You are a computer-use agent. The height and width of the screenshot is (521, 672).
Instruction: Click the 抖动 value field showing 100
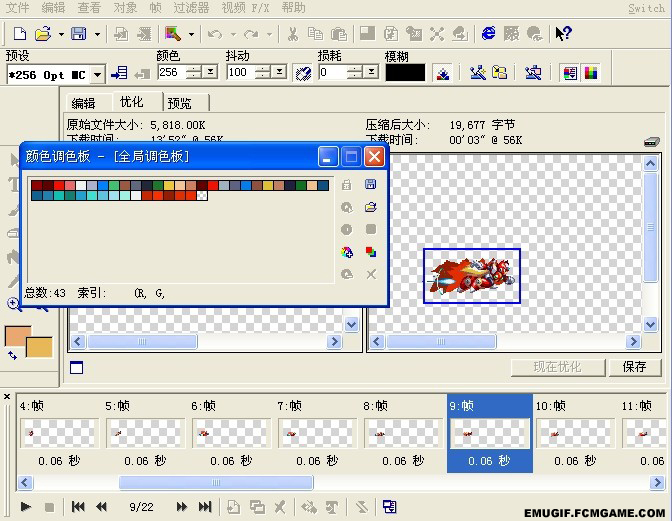tap(241, 72)
